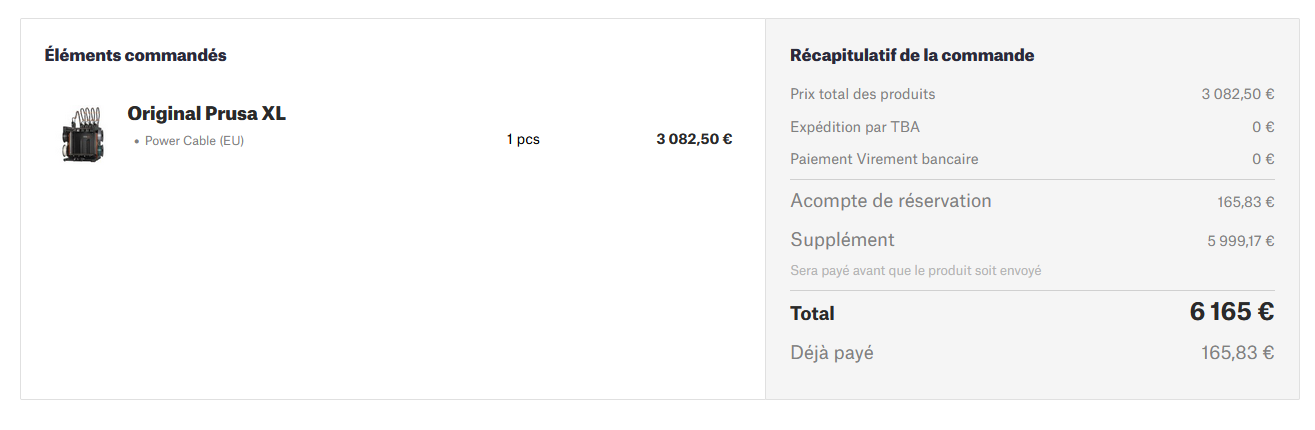Select the 5 999,17 € supplement amount

click(x=1240, y=241)
